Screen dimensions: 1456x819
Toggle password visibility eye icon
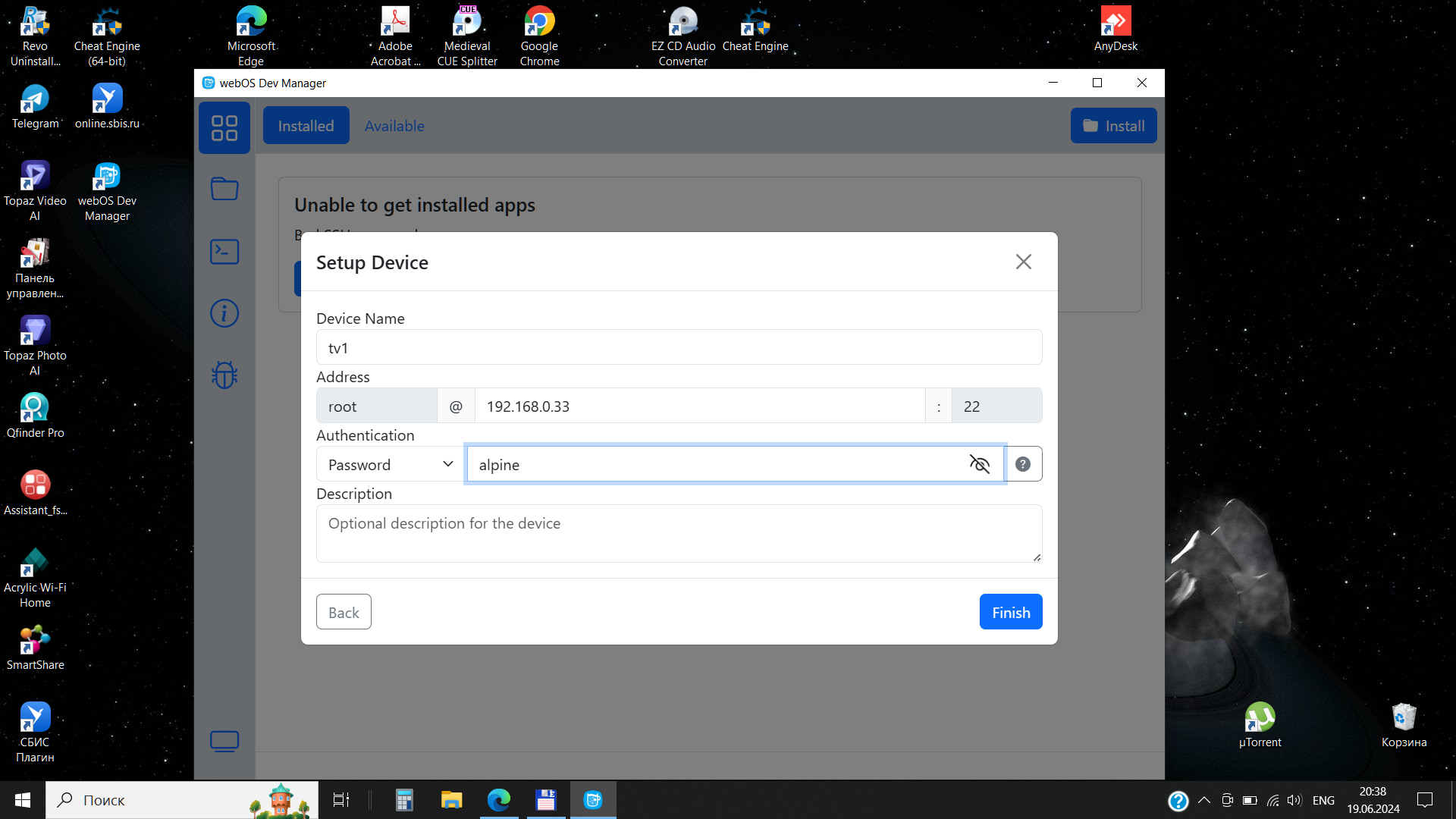click(980, 464)
